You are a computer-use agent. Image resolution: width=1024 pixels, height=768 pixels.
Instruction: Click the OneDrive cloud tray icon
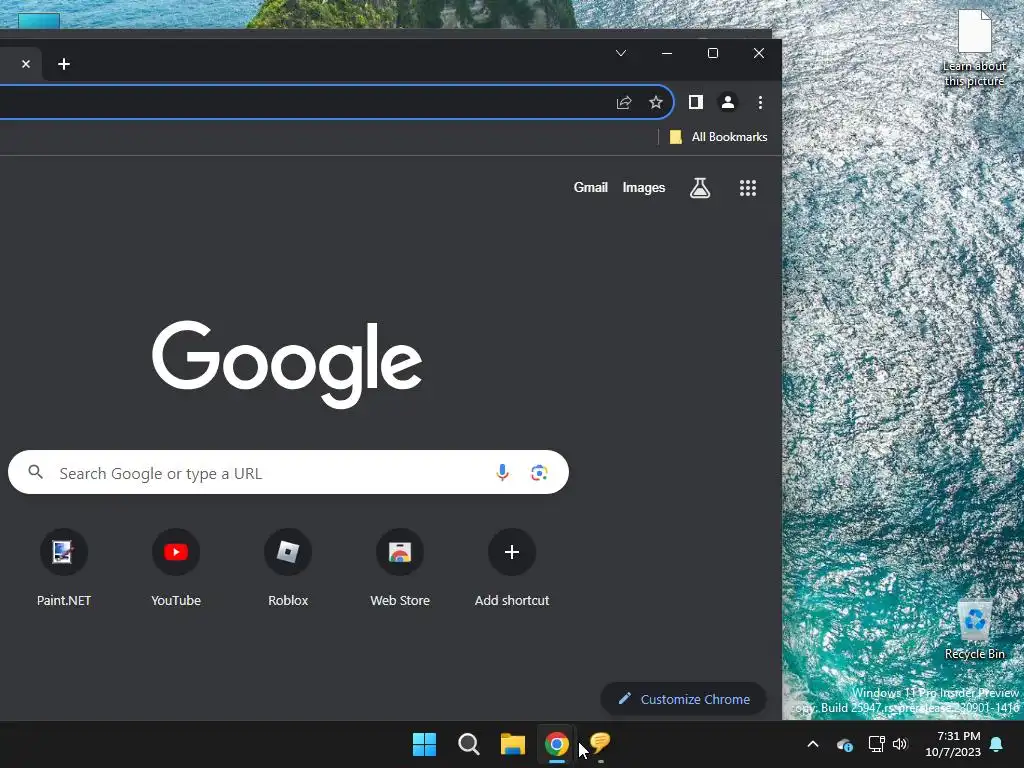pos(845,744)
